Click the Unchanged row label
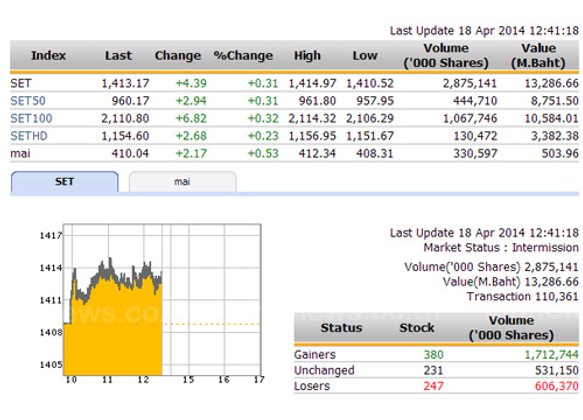This screenshot has width=583, height=420. click(324, 370)
